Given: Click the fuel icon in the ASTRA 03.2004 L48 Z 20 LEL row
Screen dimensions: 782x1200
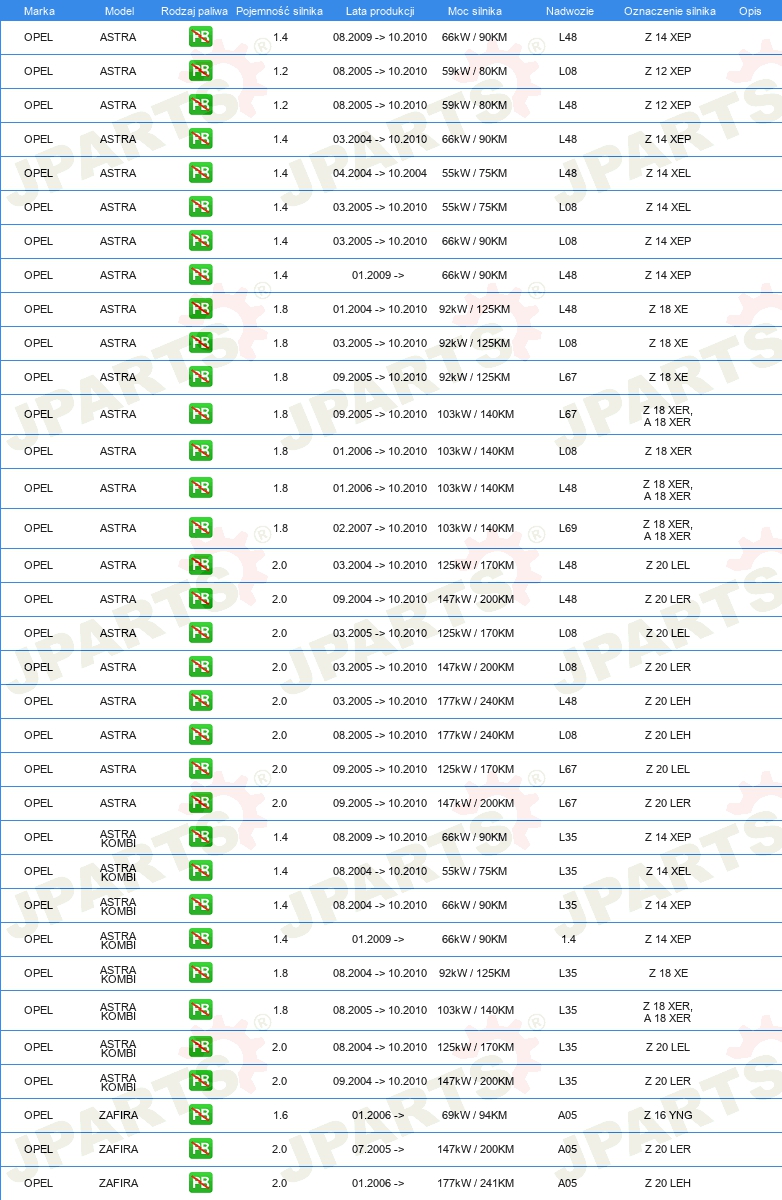Looking at the screenshot, I should click(x=201, y=565).
